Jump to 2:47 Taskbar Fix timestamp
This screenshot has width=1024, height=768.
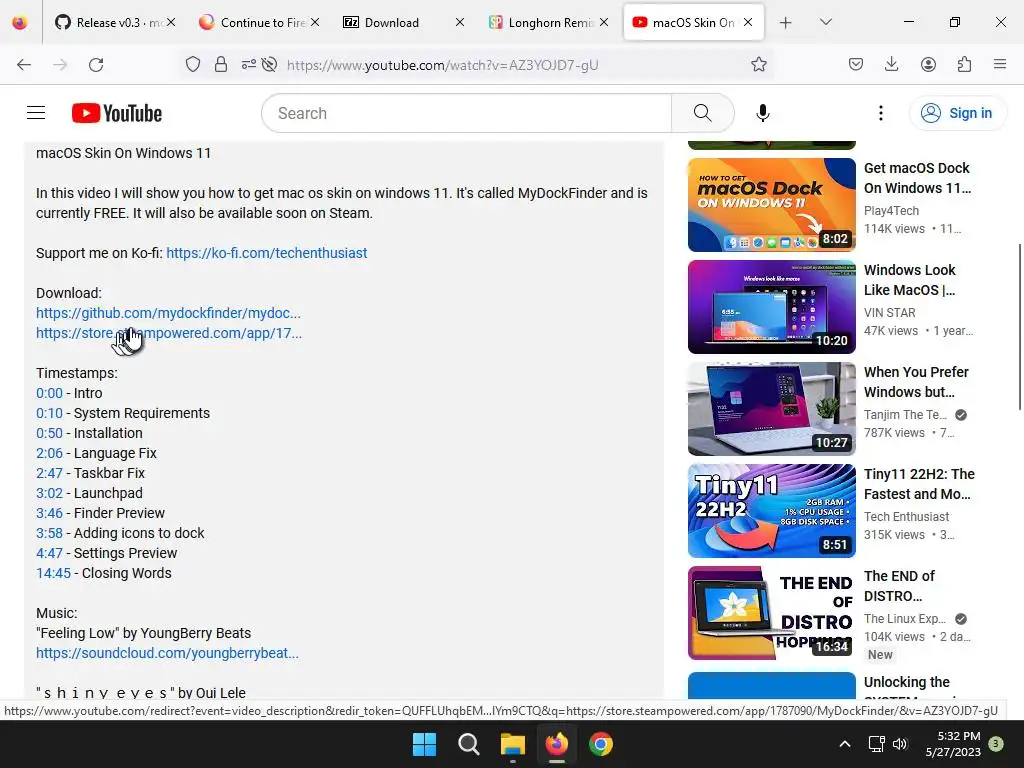click(x=50, y=473)
